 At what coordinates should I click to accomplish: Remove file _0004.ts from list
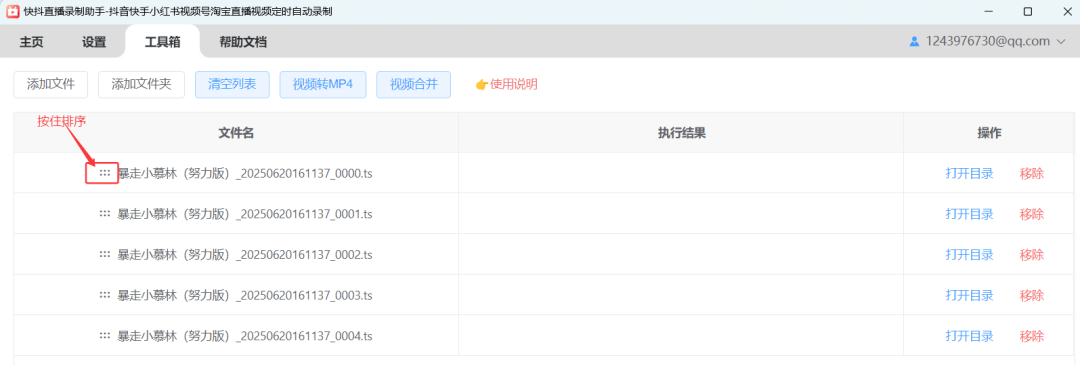[x=1032, y=336]
